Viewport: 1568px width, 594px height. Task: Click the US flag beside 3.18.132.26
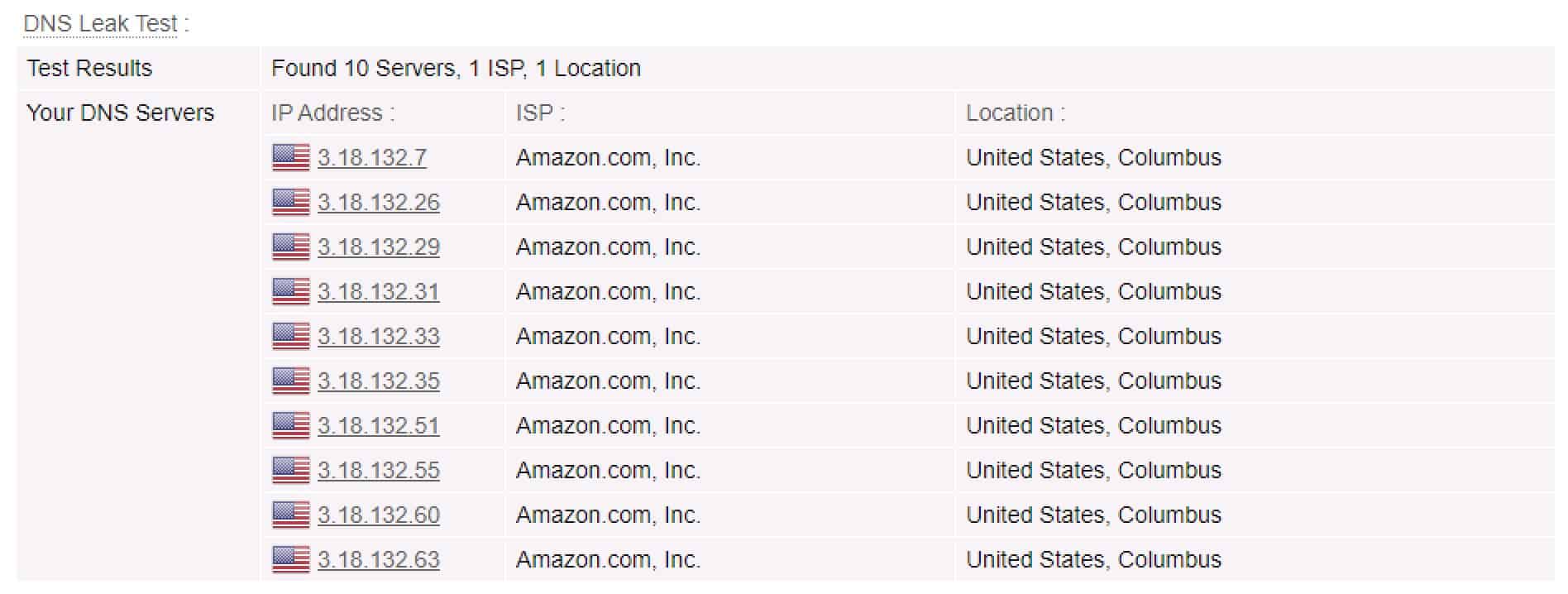(291, 202)
